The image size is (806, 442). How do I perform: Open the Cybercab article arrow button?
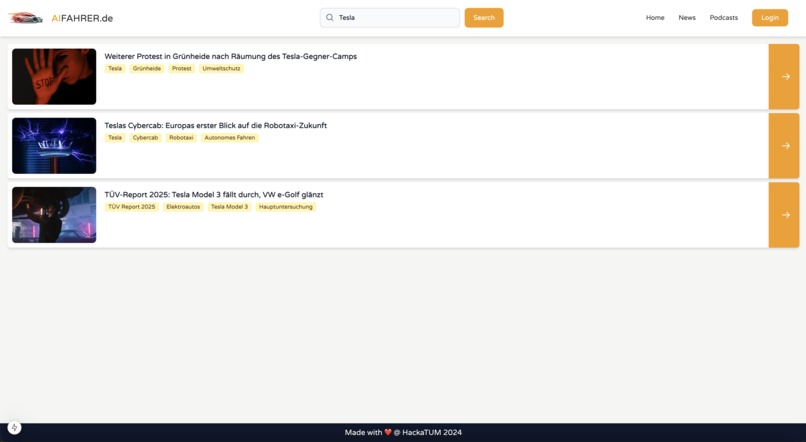coord(784,146)
